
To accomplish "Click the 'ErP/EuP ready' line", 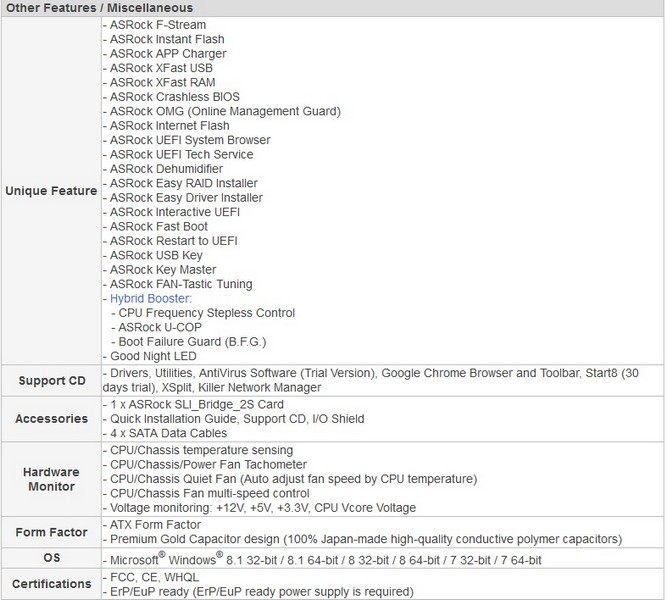I will (258, 592).
